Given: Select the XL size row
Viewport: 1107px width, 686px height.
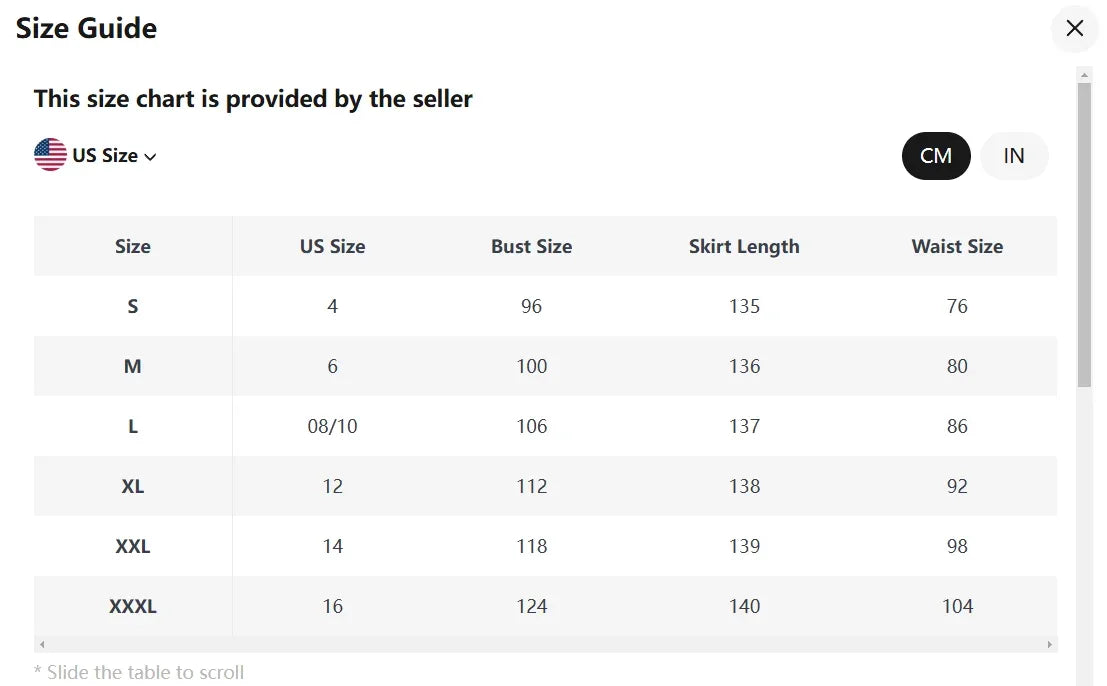Looking at the screenshot, I should coord(132,486).
